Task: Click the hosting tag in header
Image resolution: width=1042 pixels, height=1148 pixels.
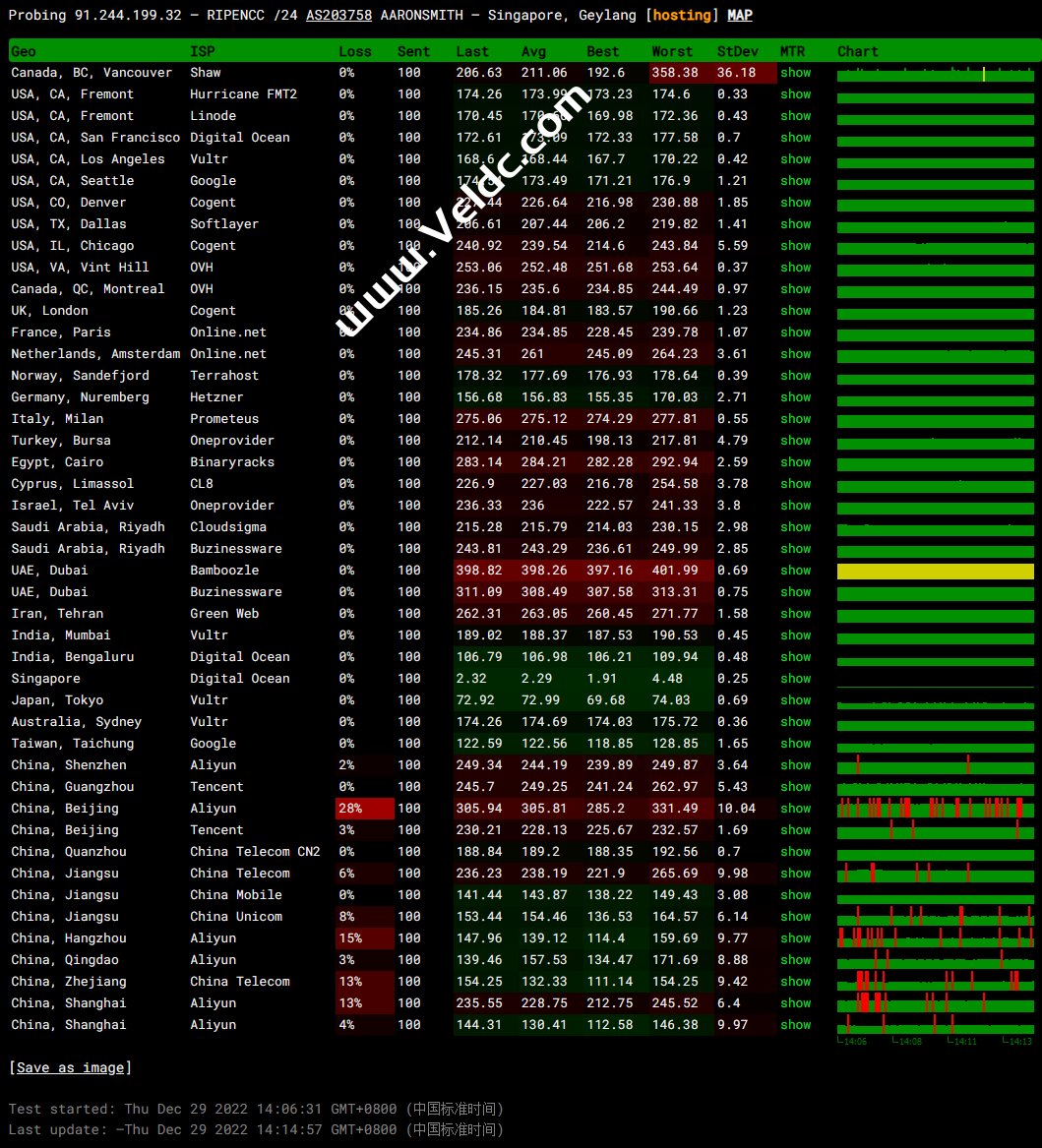Action: pyautogui.click(x=682, y=15)
